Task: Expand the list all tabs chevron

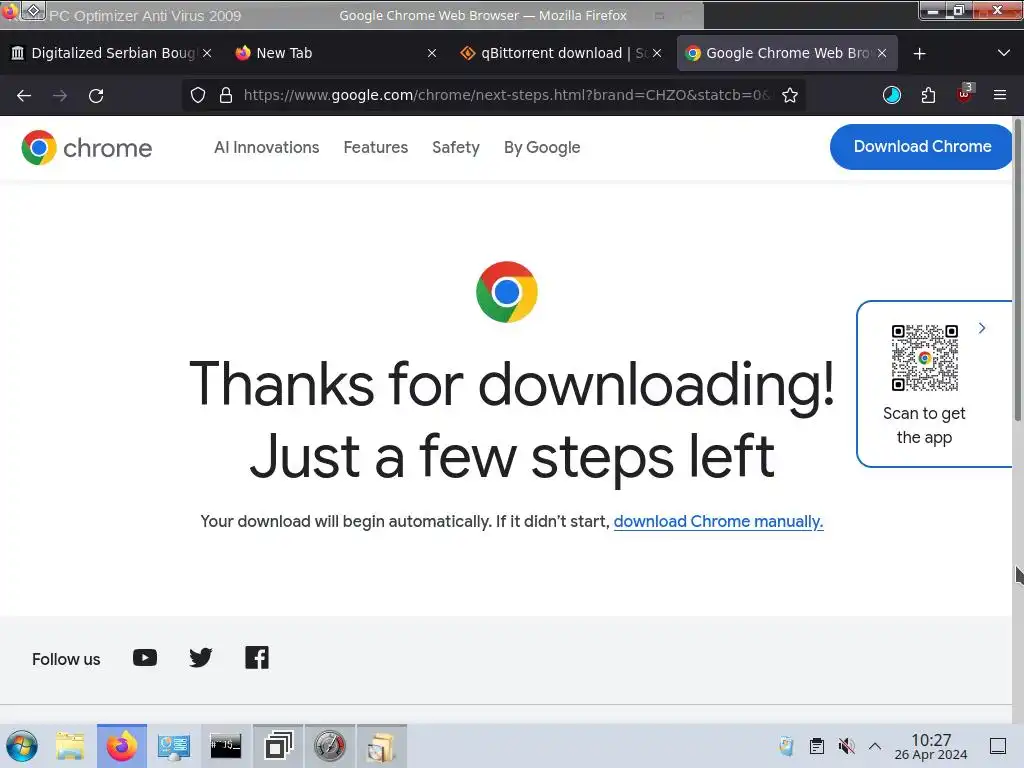Action: tap(1004, 53)
